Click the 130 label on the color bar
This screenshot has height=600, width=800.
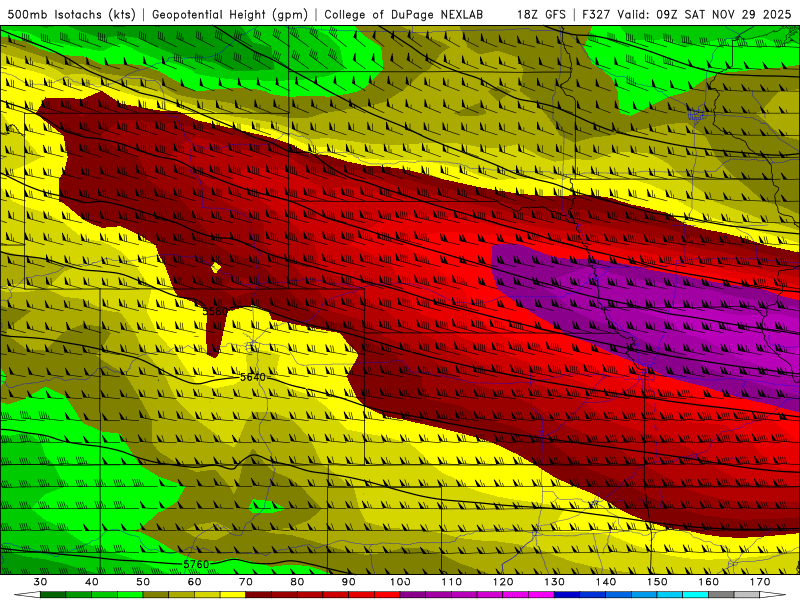point(555,582)
